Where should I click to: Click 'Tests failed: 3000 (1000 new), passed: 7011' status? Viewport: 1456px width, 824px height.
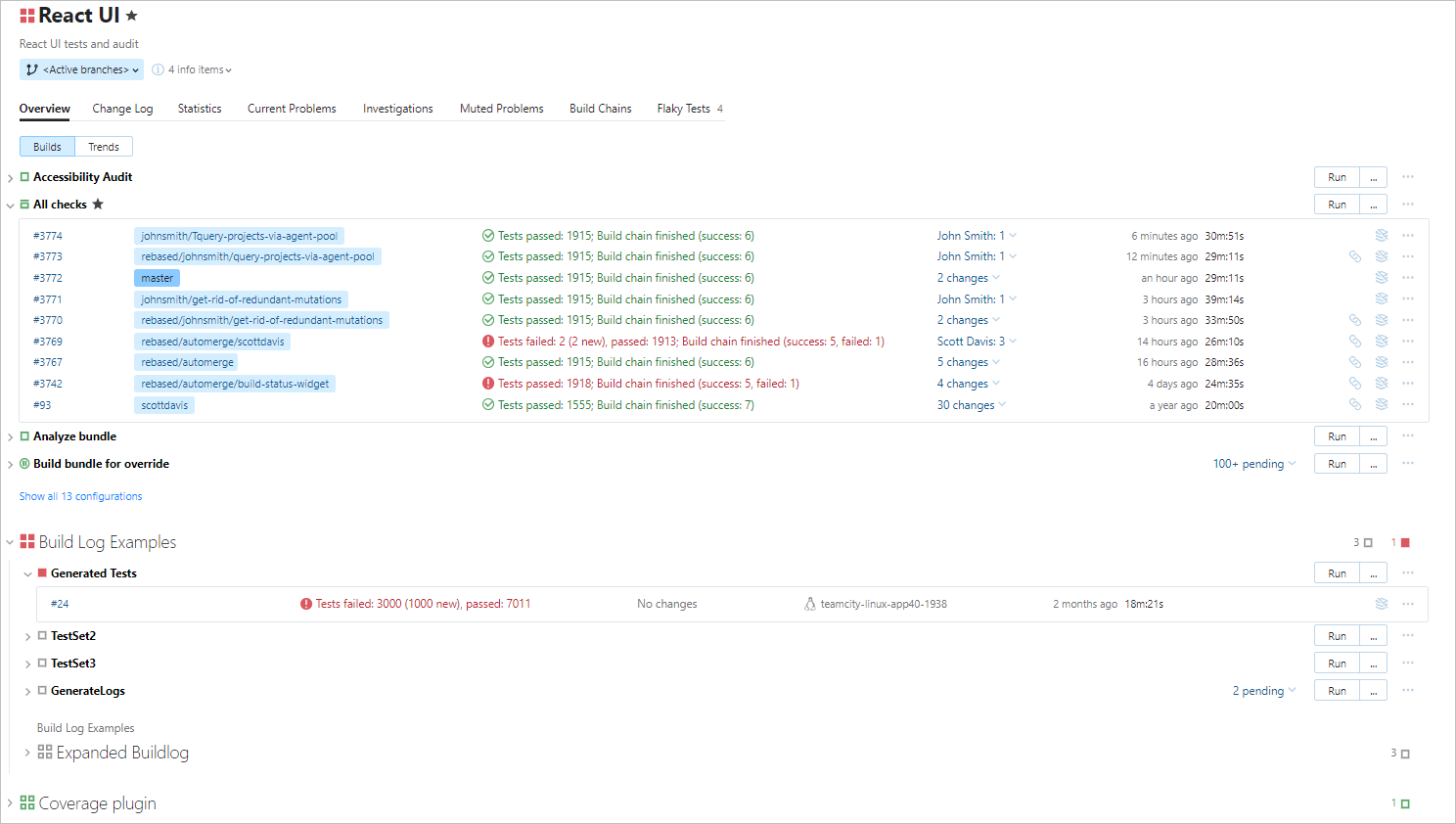click(x=423, y=604)
